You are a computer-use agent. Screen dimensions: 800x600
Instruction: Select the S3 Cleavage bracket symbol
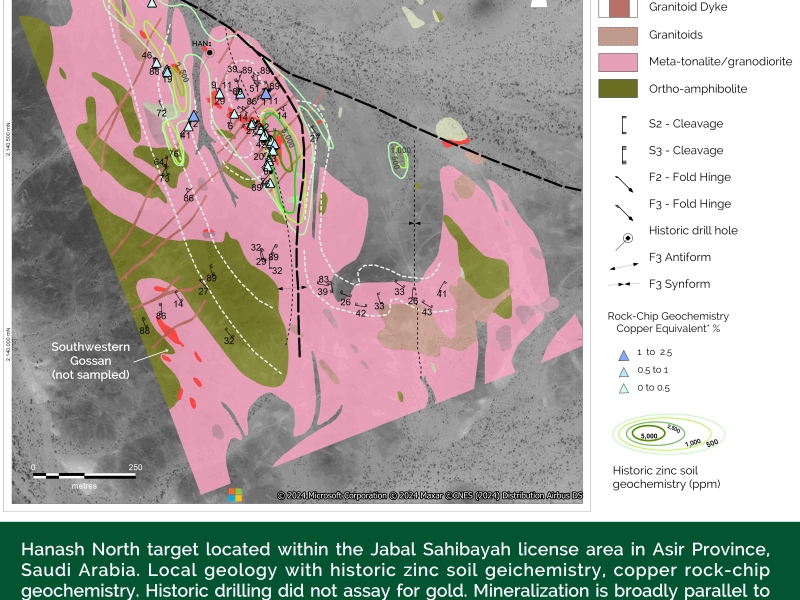(623, 152)
